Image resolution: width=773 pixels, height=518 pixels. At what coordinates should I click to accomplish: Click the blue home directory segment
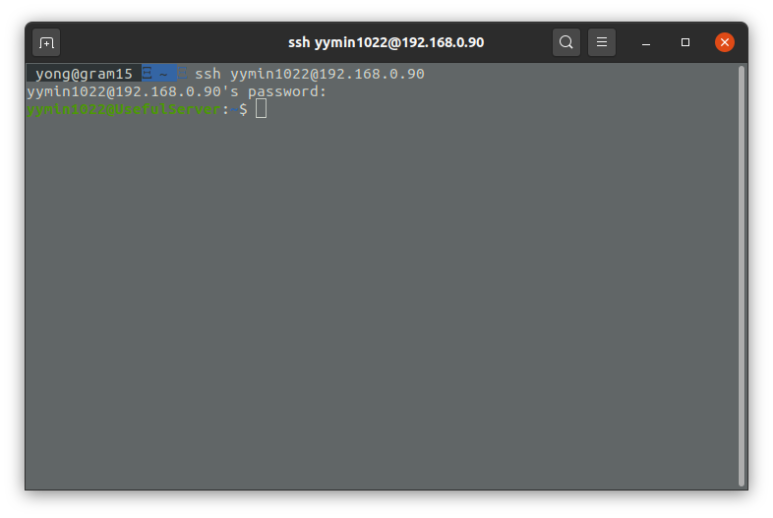point(159,74)
